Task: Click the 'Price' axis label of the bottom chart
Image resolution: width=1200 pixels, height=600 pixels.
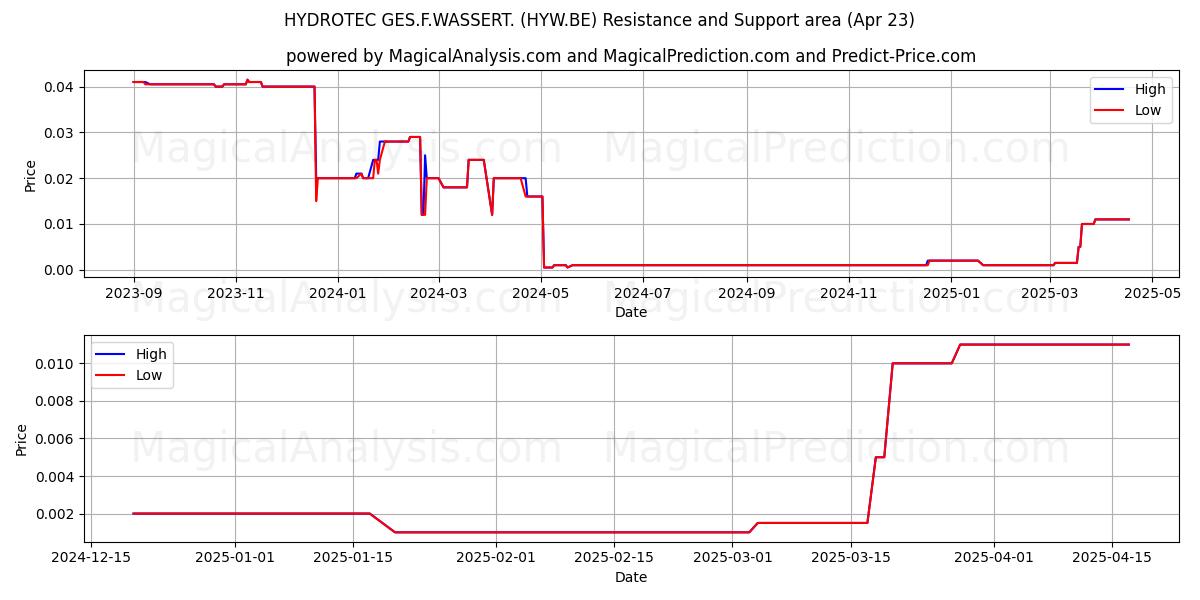Action: pyautogui.click(x=22, y=440)
